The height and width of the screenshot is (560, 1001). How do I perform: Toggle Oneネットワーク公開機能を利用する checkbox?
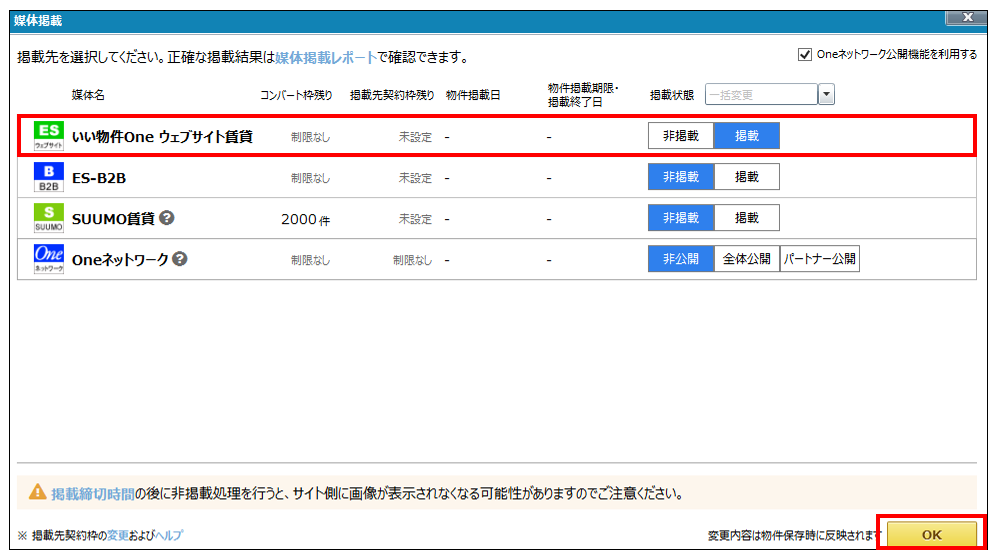coord(805,55)
